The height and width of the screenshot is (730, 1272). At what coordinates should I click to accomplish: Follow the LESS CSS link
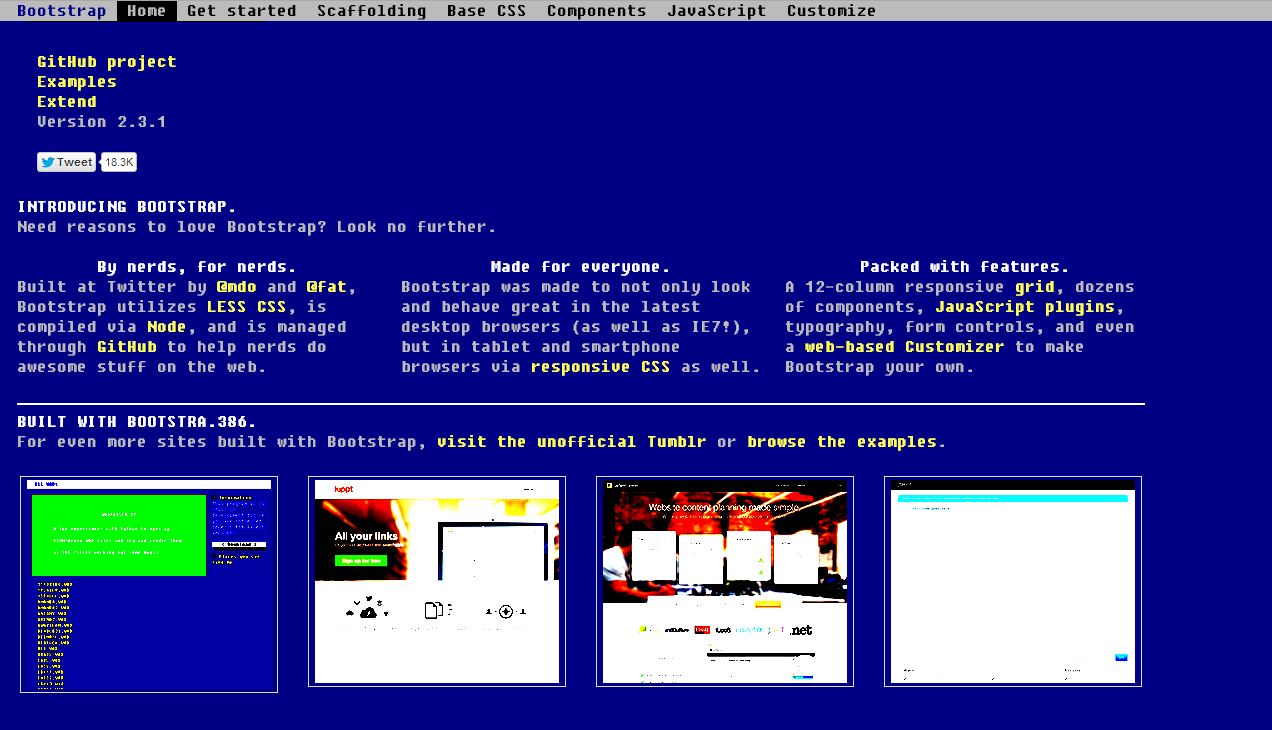pyautogui.click(x=246, y=307)
